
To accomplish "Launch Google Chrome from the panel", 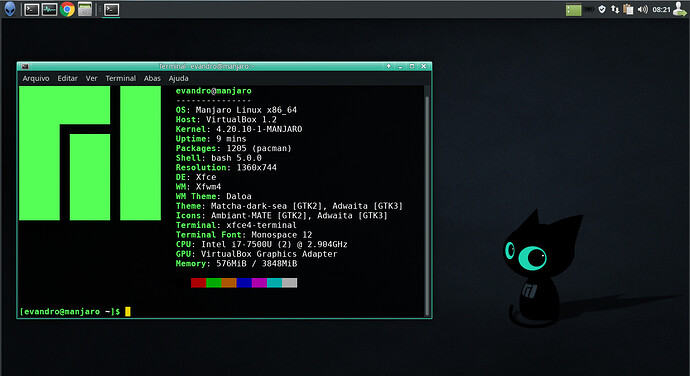I will [x=67, y=9].
